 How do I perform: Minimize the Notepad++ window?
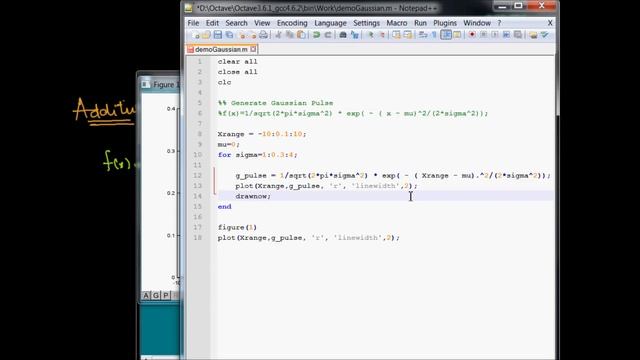(x=502, y=6)
